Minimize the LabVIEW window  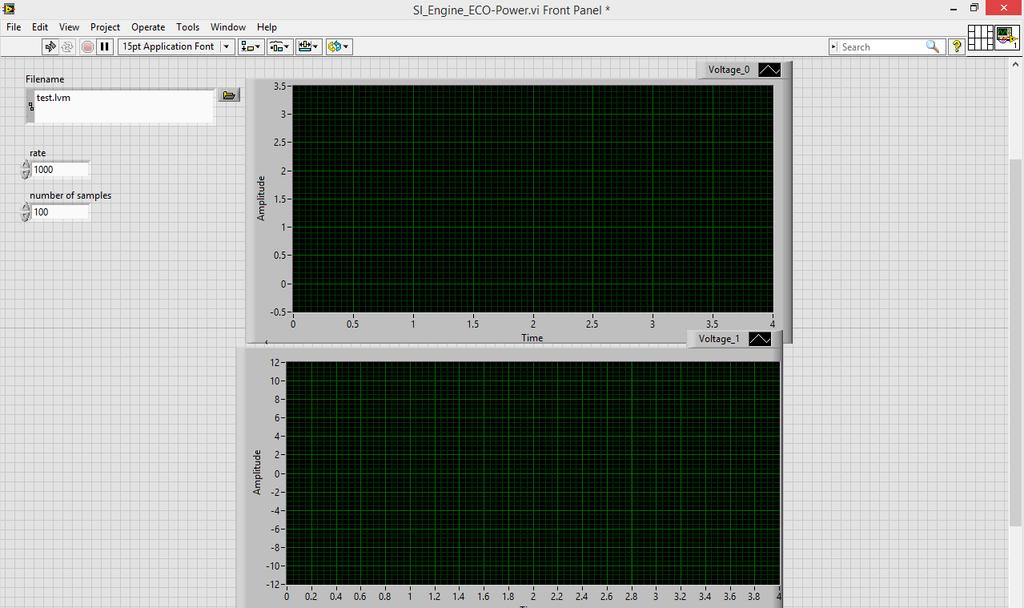tap(954, 8)
